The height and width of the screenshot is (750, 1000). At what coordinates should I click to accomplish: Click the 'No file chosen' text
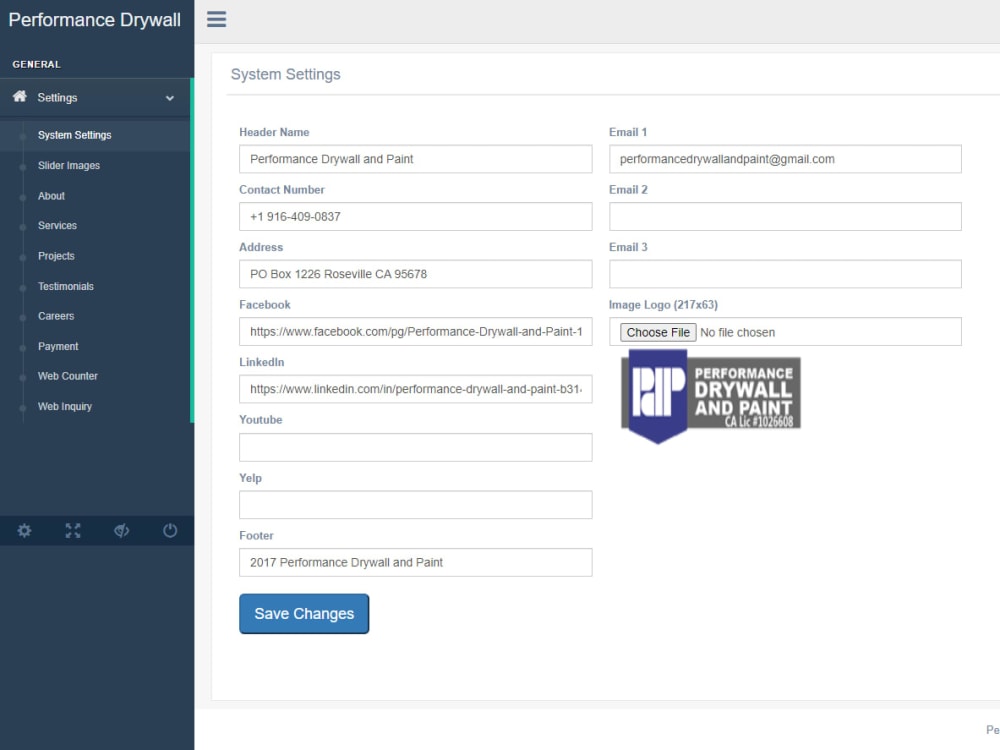point(737,332)
